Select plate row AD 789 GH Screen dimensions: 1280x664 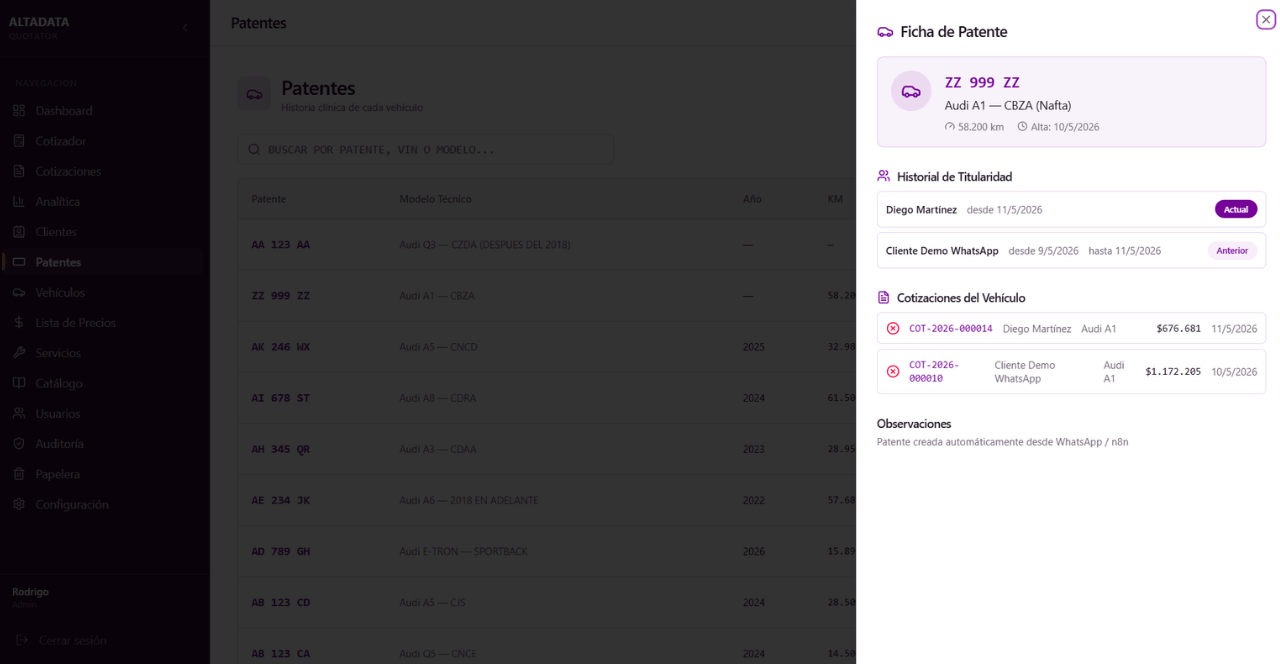click(x=546, y=551)
